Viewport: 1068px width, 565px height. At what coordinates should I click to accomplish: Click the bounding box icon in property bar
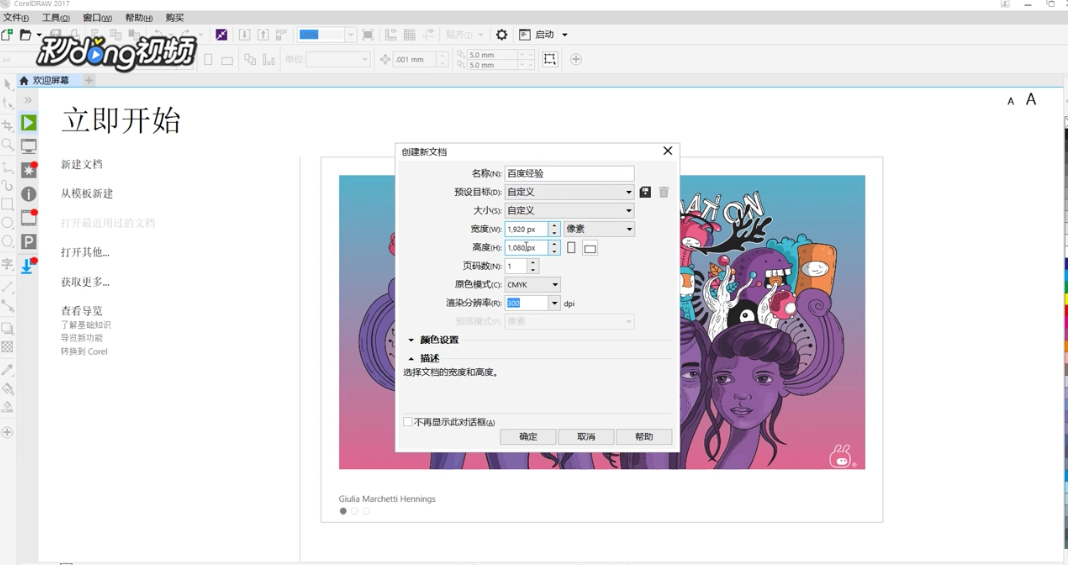550,59
